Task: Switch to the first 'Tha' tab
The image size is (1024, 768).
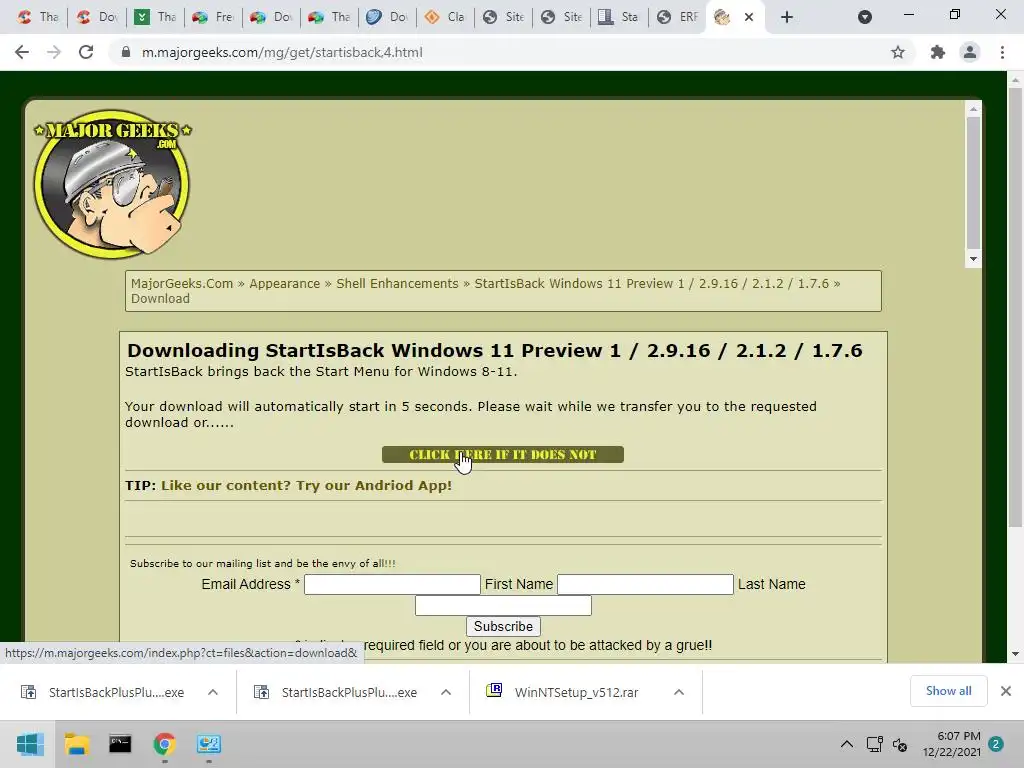Action: tap(37, 17)
